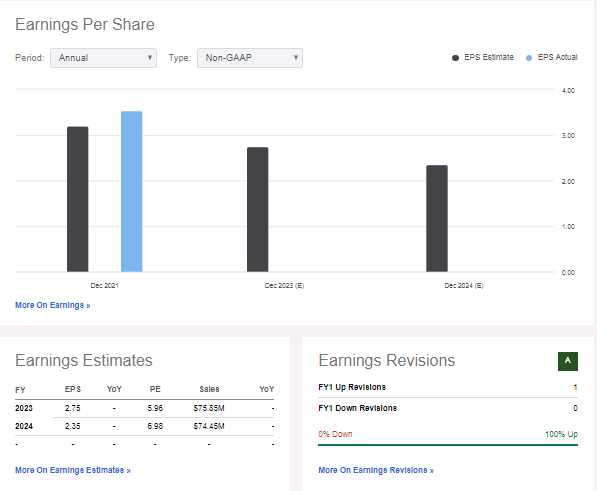Click the 2023 fiscal year row label
The image size is (597, 491).
click(x=24, y=408)
